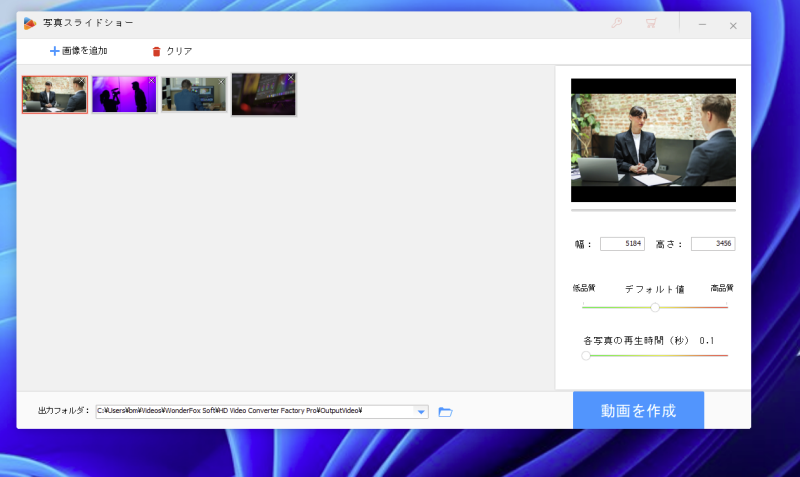Select the fourth dark thumbnail

click(x=263, y=96)
